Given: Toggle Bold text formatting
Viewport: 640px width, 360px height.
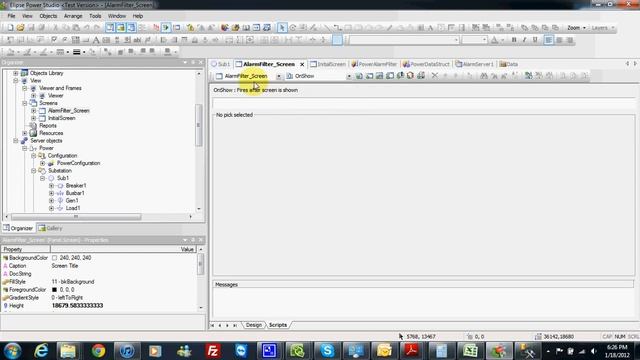Looking at the screenshot, I should click(x=514, y=40).
